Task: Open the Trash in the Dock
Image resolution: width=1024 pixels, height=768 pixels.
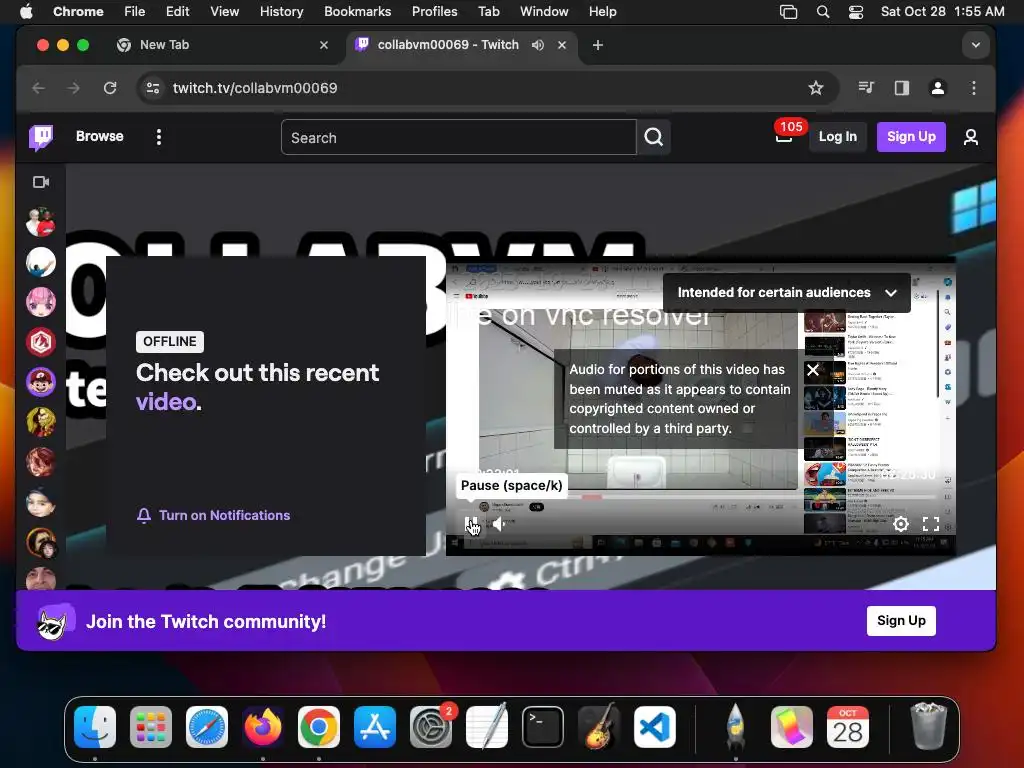Action: tap(928, 727)
